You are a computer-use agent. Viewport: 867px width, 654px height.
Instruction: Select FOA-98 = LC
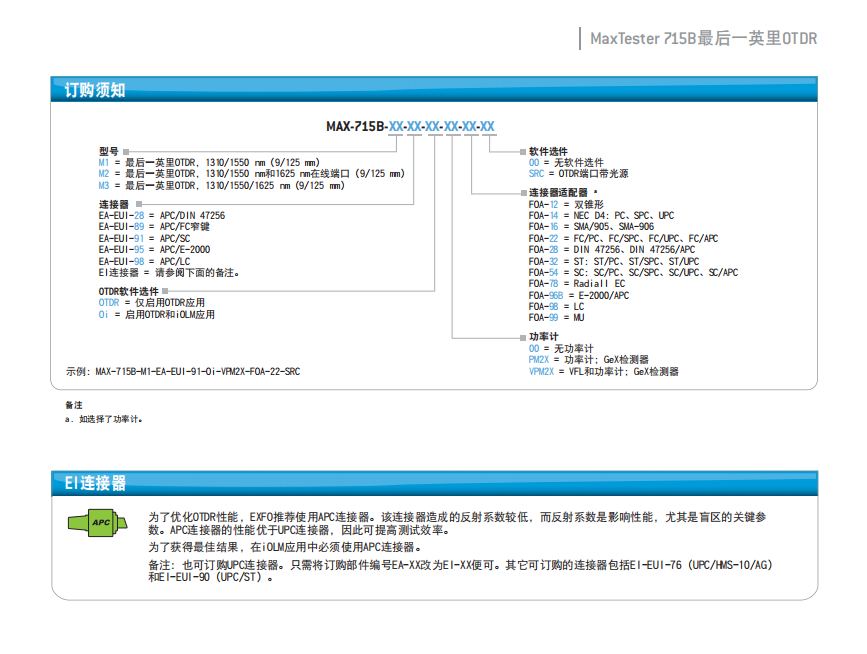point(556,307)
